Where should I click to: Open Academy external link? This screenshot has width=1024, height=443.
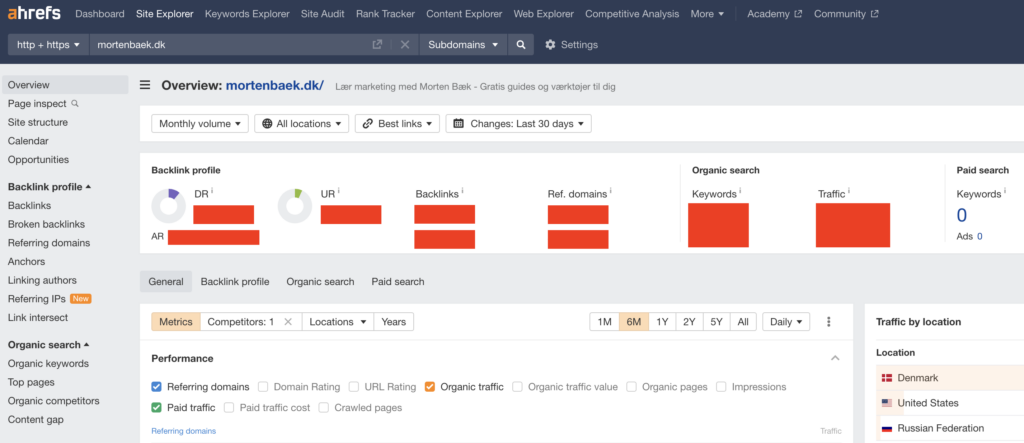click(775, 14)
